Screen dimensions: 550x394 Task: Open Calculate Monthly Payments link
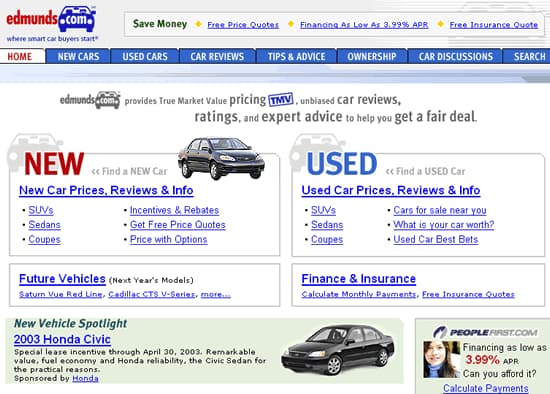[358, 294]
